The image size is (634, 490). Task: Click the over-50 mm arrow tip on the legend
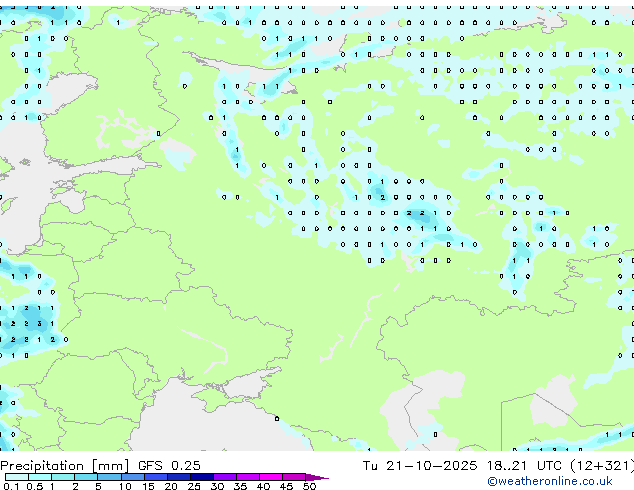click(x=318, y=477)
